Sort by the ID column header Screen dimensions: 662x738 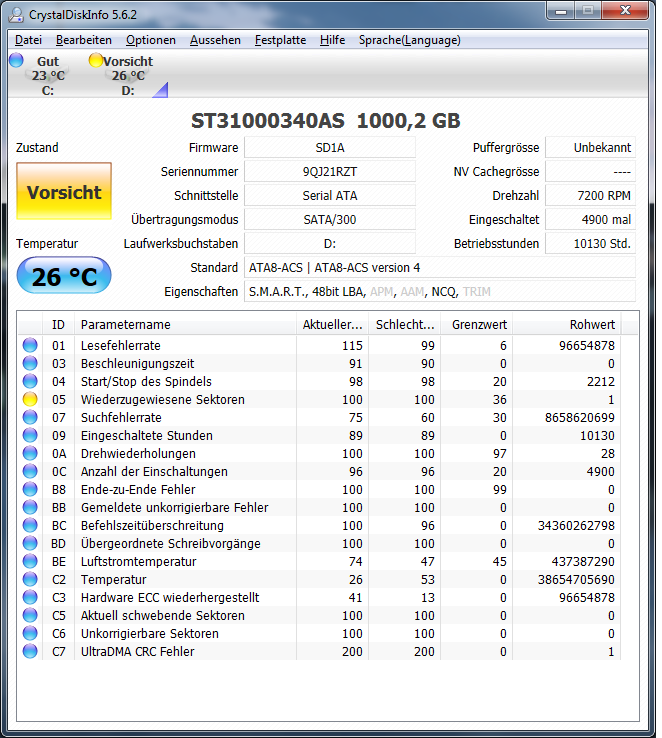click(58, 324)
